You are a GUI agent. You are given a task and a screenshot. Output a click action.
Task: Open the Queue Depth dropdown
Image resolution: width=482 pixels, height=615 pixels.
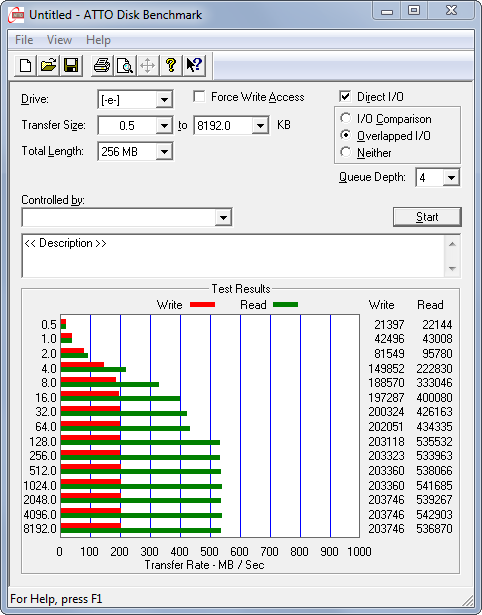click(x=451, y=178)
